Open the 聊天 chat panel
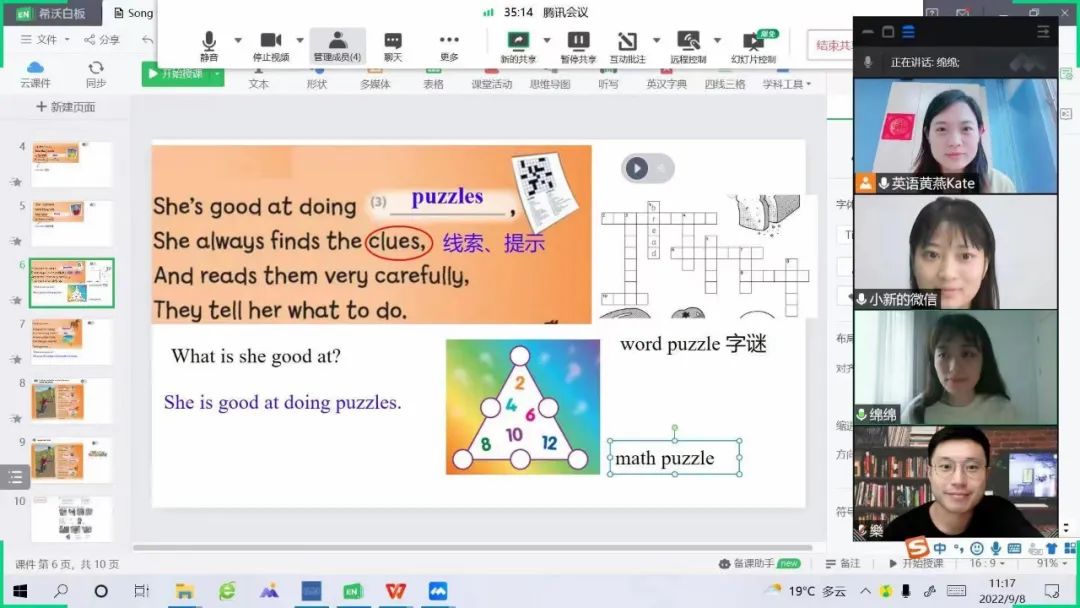This screenshot has width=1080, height=608. coord(393,46)
